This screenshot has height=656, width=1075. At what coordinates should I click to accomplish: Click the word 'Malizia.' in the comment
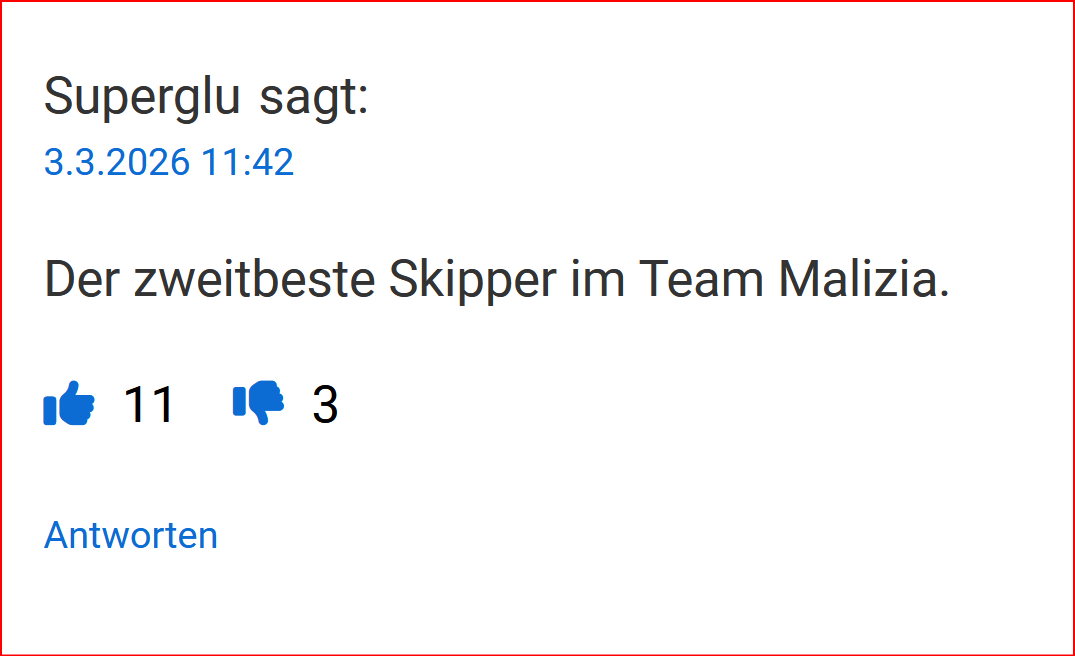[x=864, y=279]
